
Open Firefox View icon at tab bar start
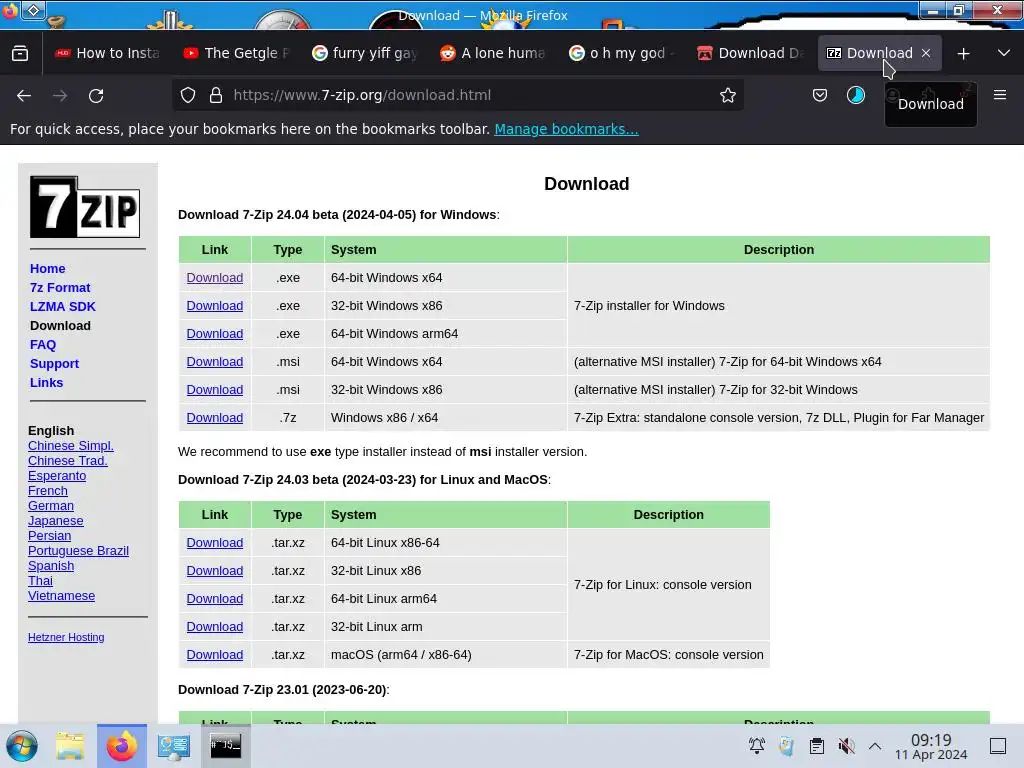pos(20,53)
